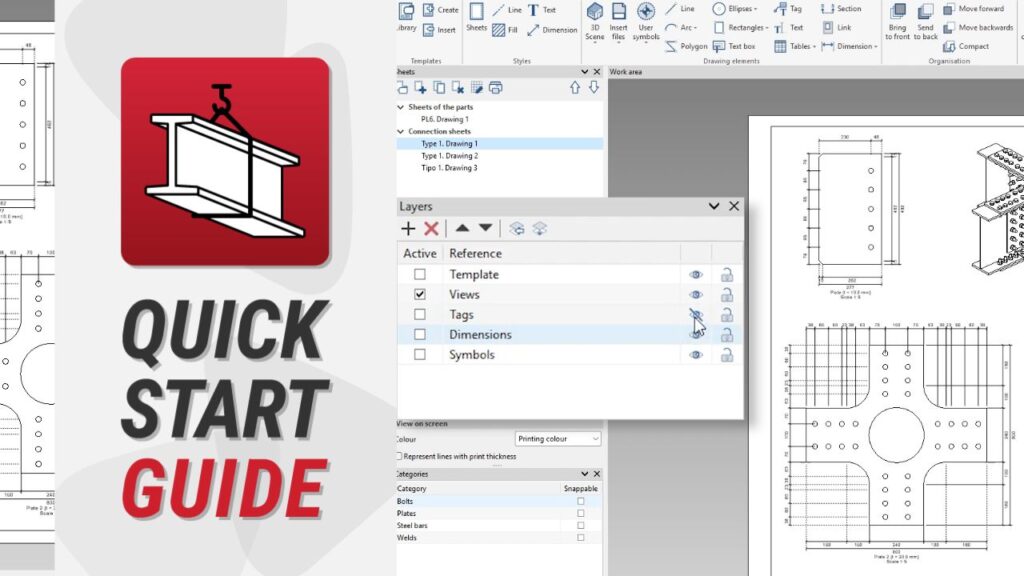Toggle visibility of the Views layer
Viewport: 1024px width, 576px height.
click(x=696, y=295)
